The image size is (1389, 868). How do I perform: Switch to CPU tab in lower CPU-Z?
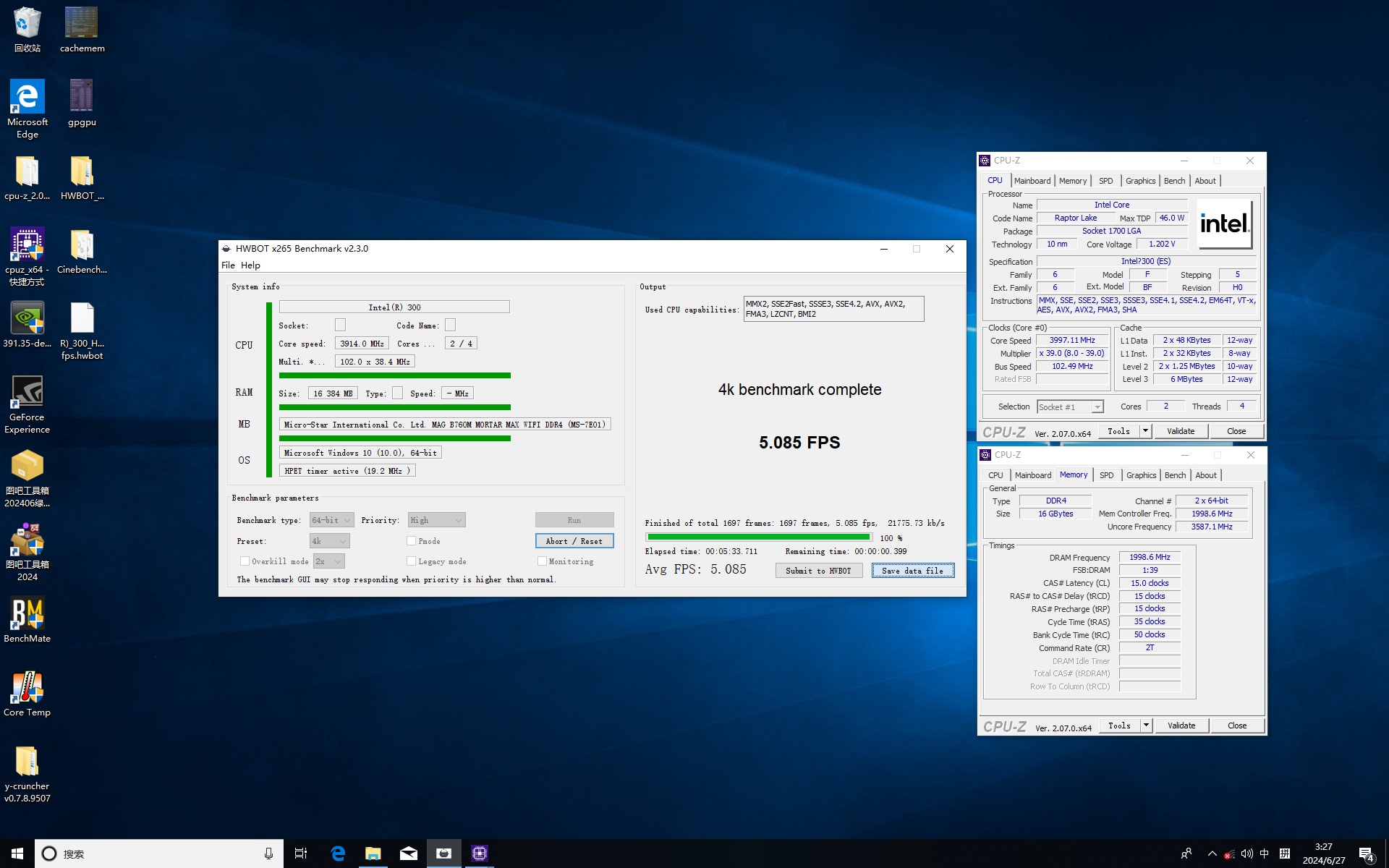pos(995,475)
